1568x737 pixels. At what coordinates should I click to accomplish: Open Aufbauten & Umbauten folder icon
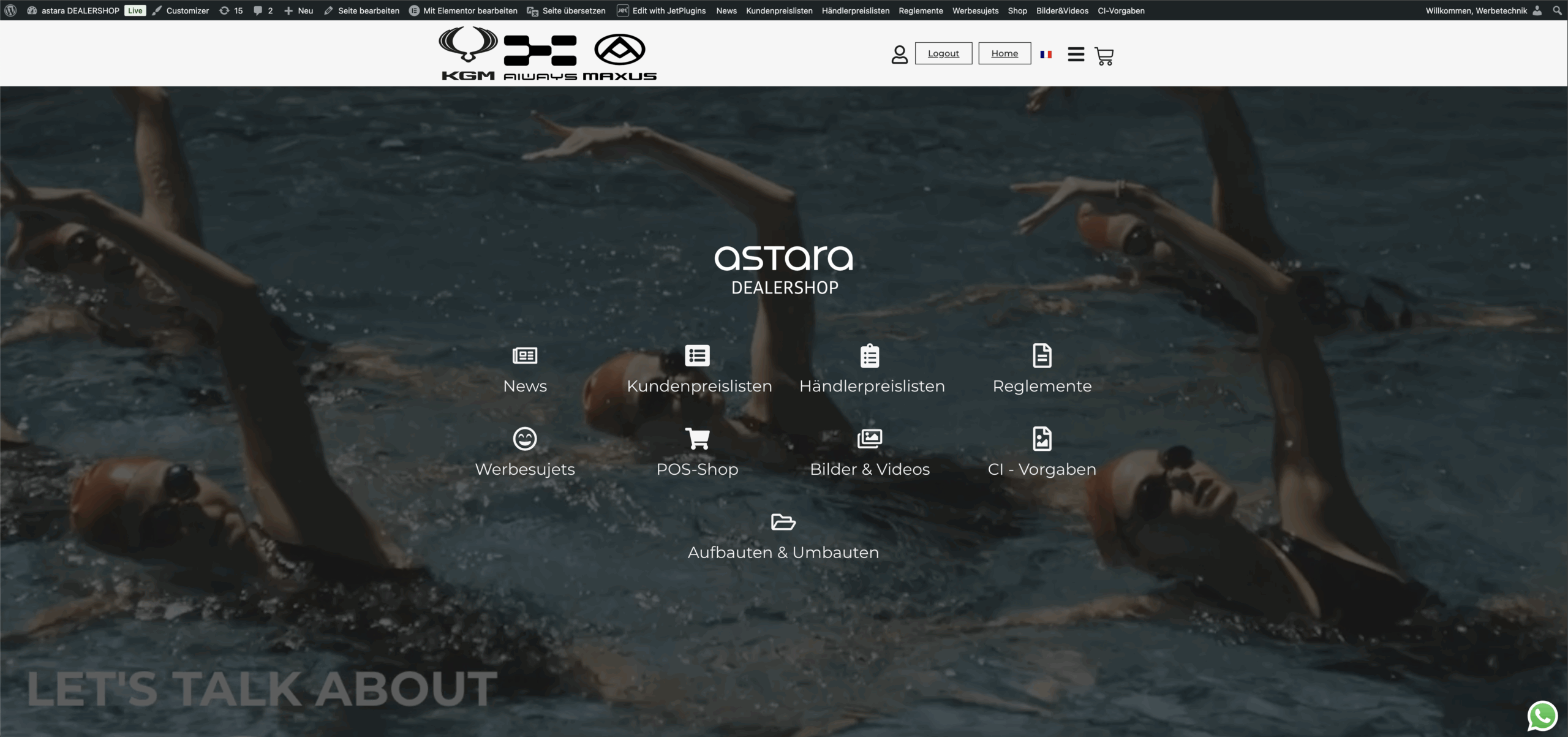[x=783, y=522]
